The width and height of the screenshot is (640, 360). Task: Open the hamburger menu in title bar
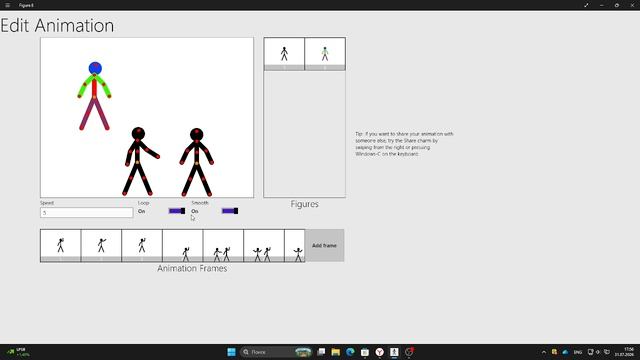point(7,5)
